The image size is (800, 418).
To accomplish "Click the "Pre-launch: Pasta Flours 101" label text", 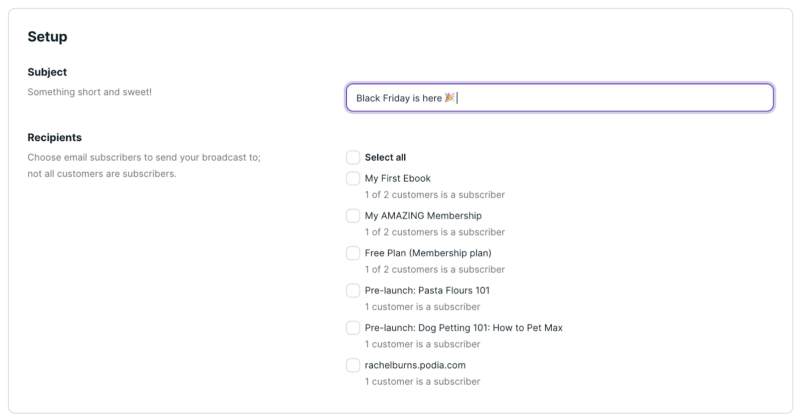I will tap(427, 290).
